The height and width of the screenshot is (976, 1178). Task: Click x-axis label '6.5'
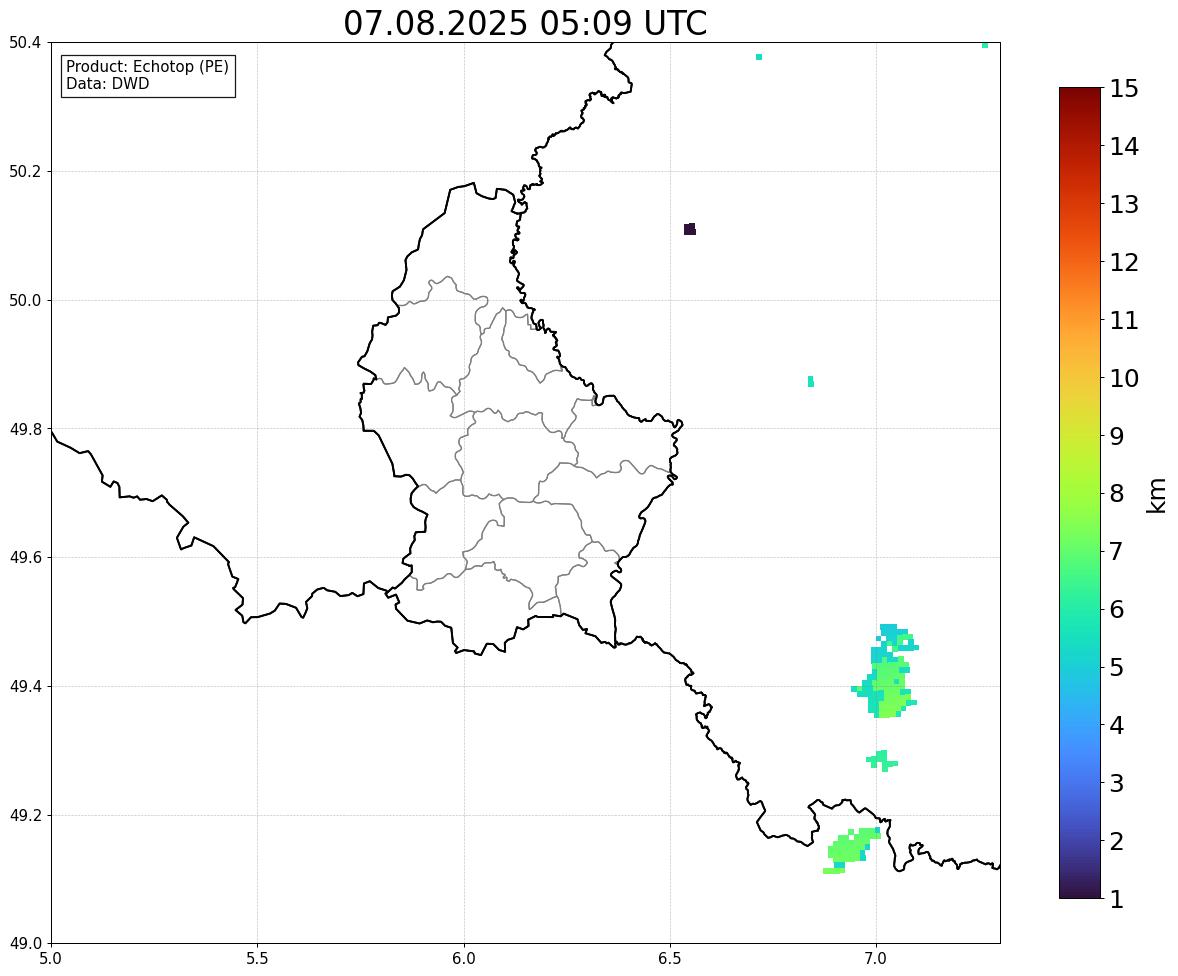pos(670,959)
